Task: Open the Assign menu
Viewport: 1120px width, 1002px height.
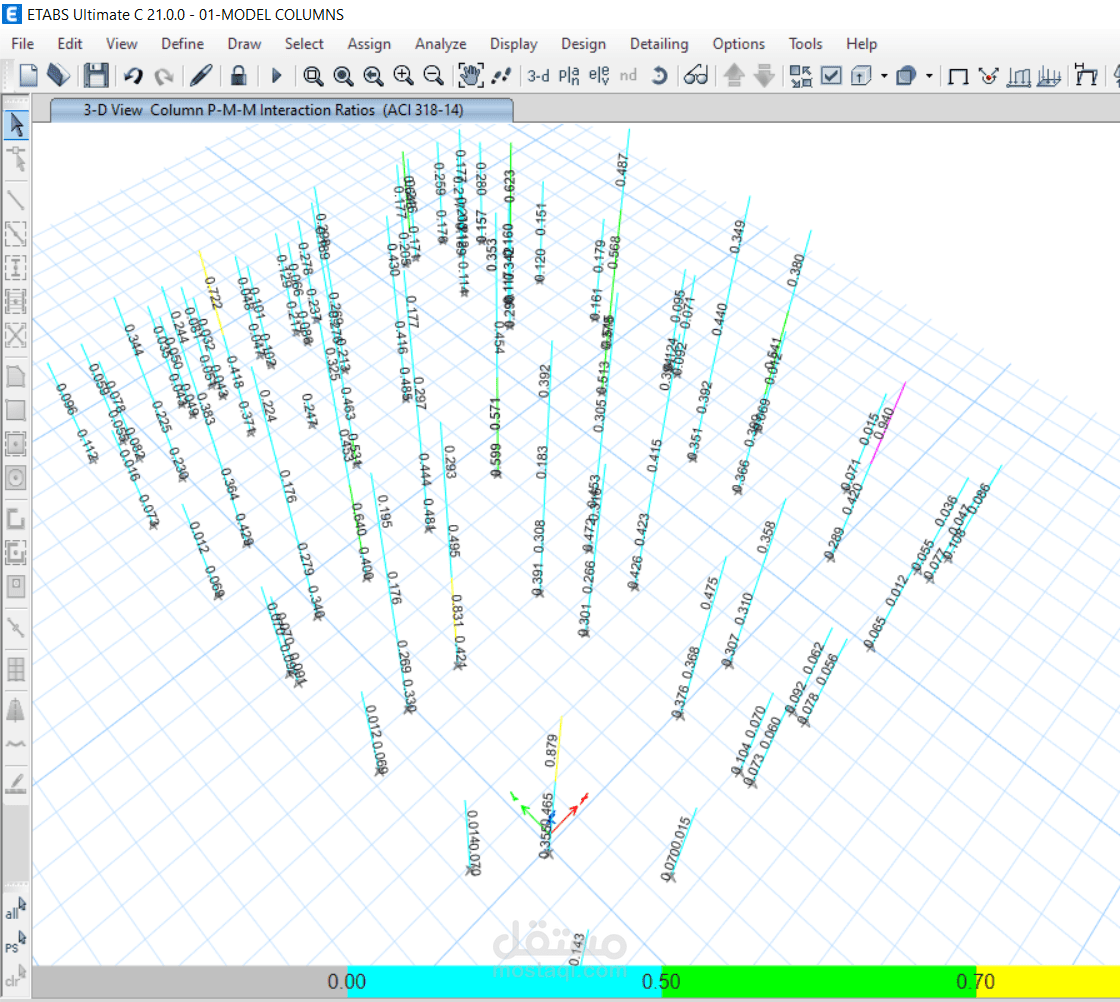Action: coord(369,44)
